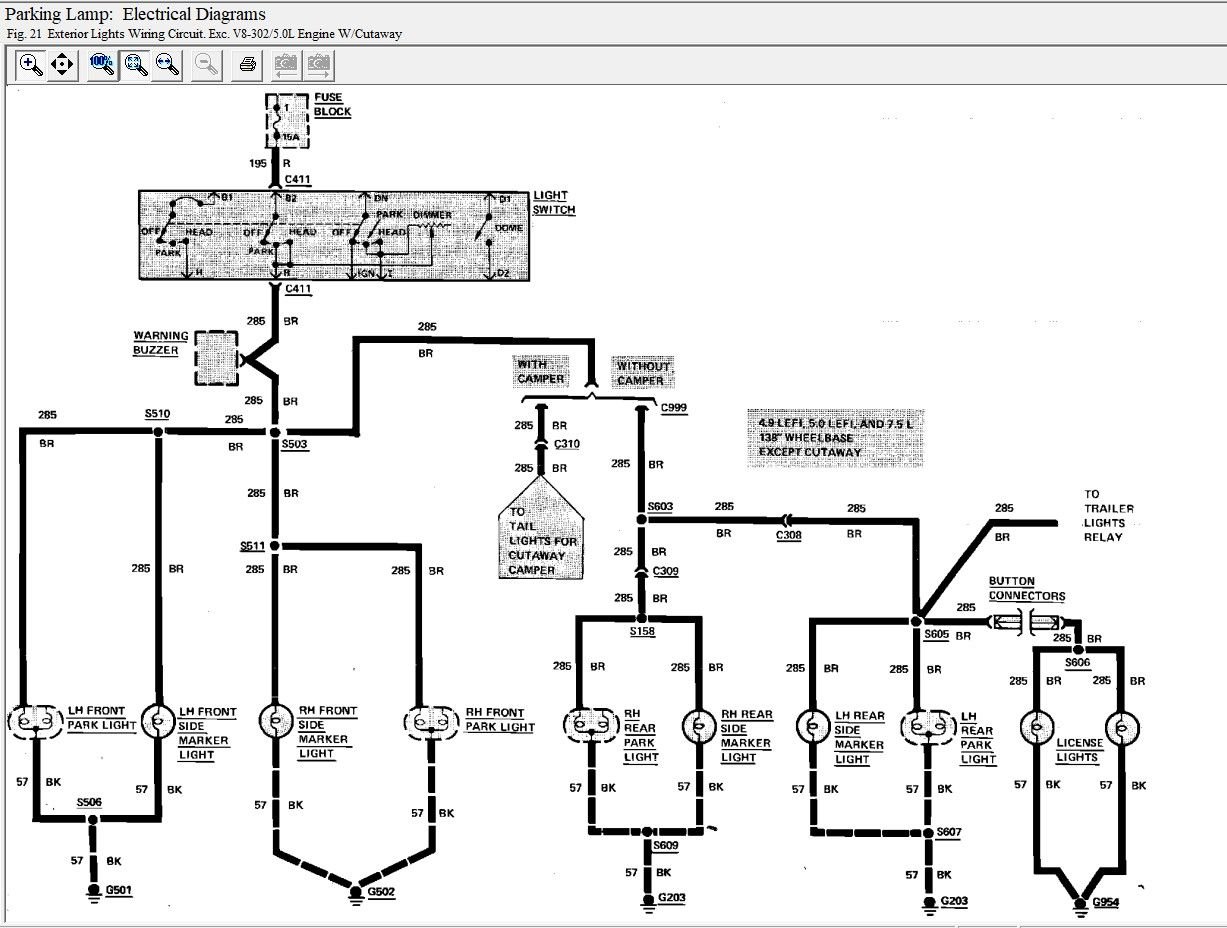Click the zoom out magnifier icon
This screenshot has width=1227, height=928.
tap(207, 65)
